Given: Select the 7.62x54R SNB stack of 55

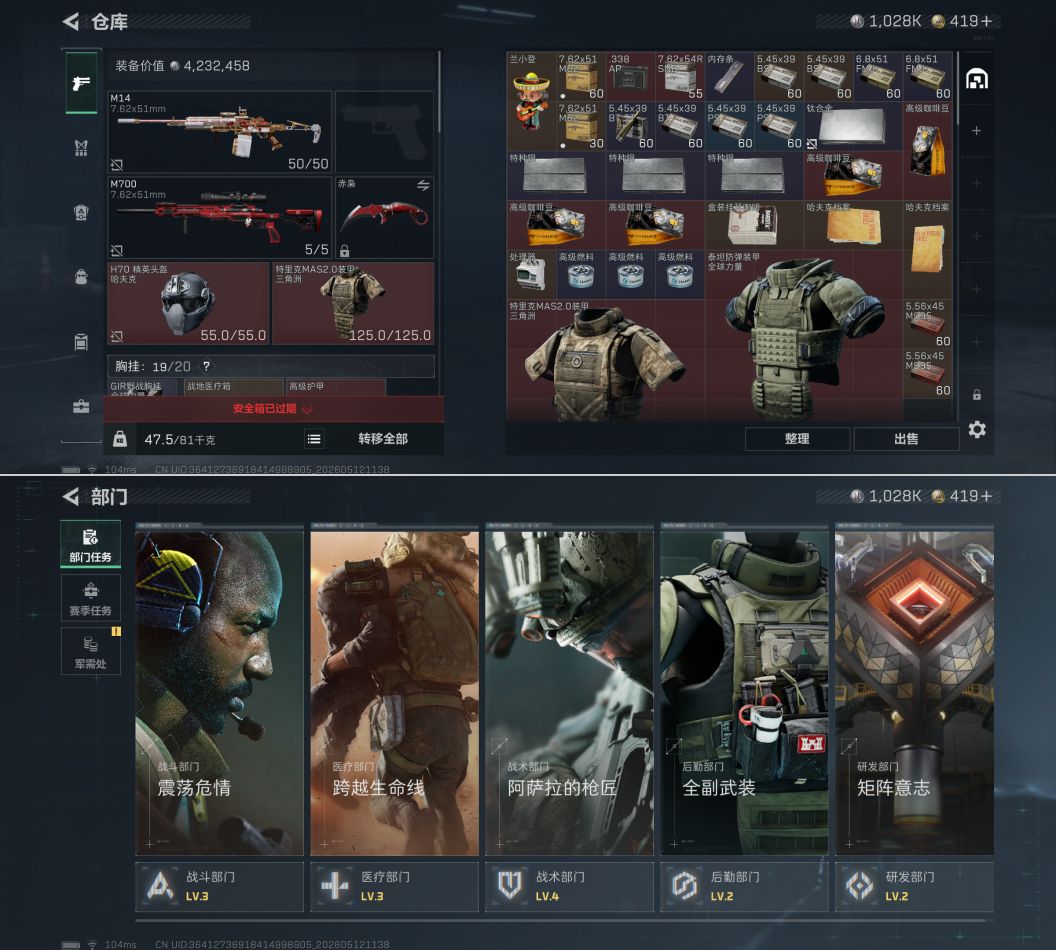Looking at the screenshot, I should [x=680, y=76].
